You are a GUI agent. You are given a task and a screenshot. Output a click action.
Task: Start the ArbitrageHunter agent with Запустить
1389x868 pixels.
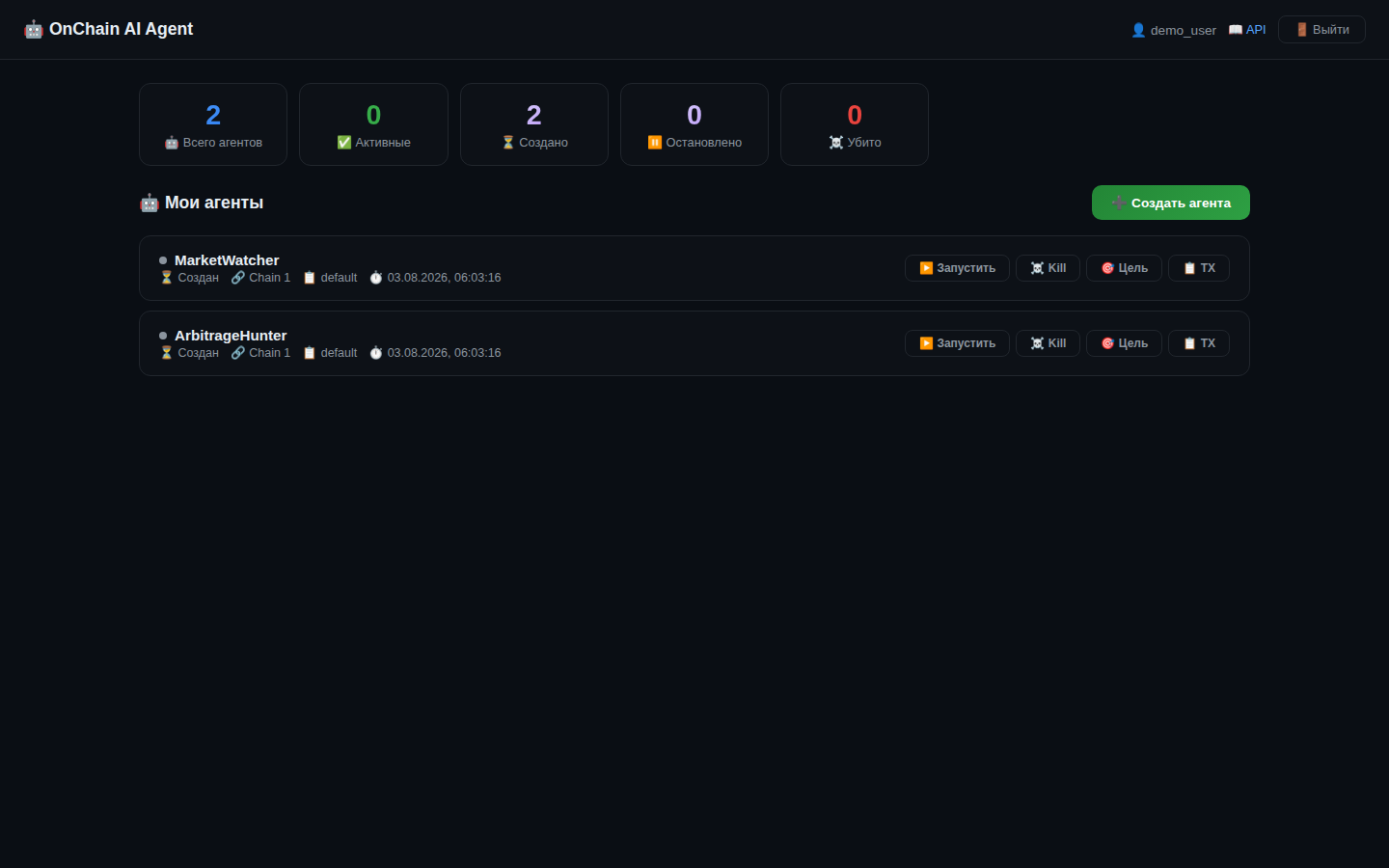click(x=957, y=343)
